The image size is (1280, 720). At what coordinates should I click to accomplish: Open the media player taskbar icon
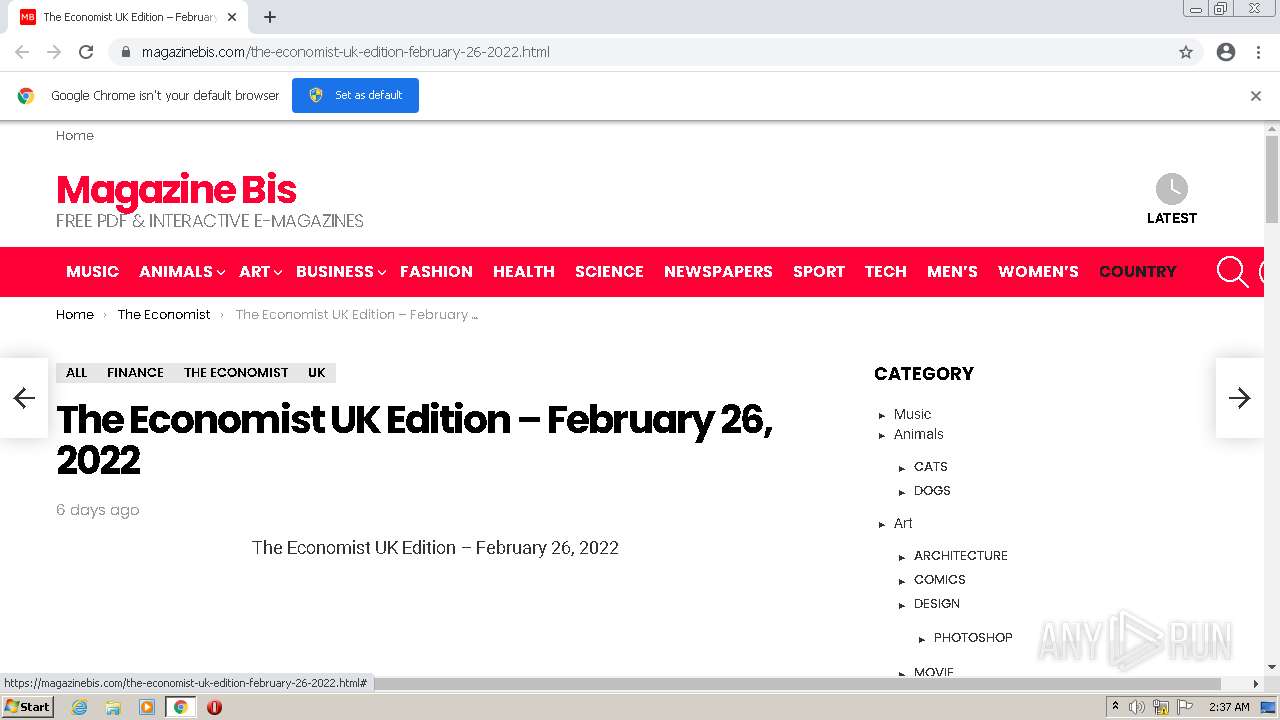pyautogui.click(x=147, y=707)
